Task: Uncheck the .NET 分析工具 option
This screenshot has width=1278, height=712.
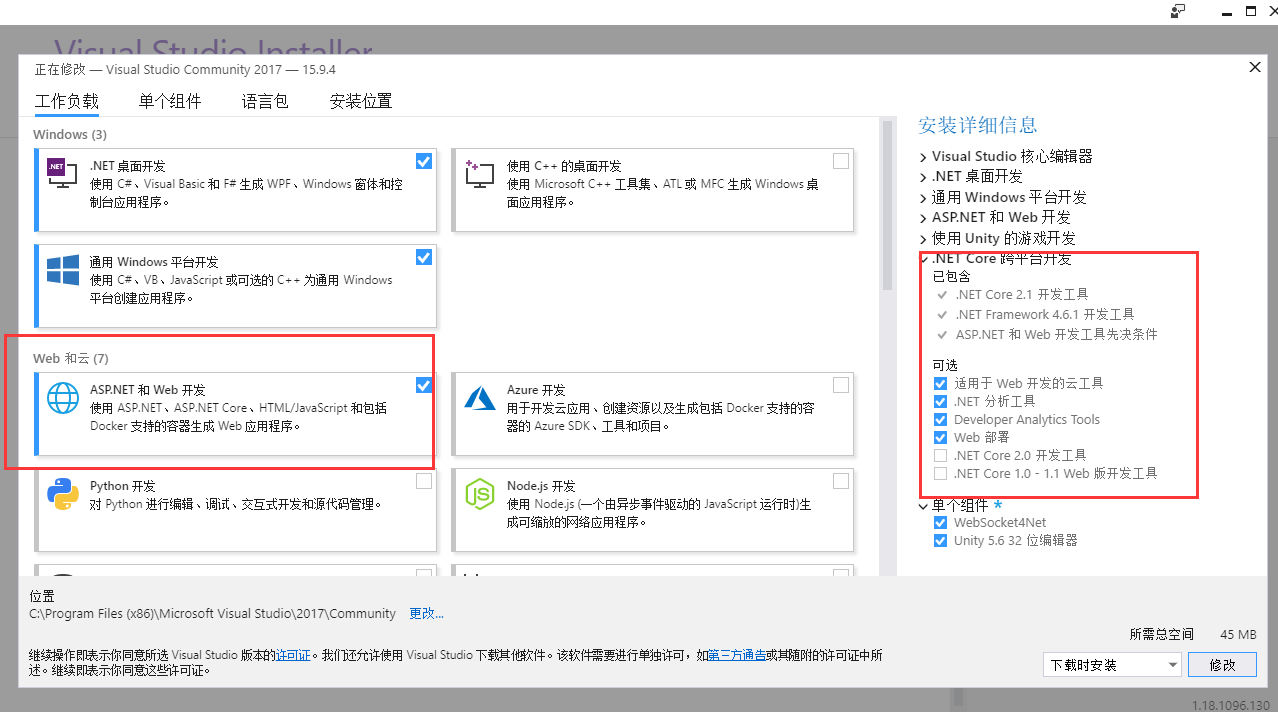Action: pos(940,401)
